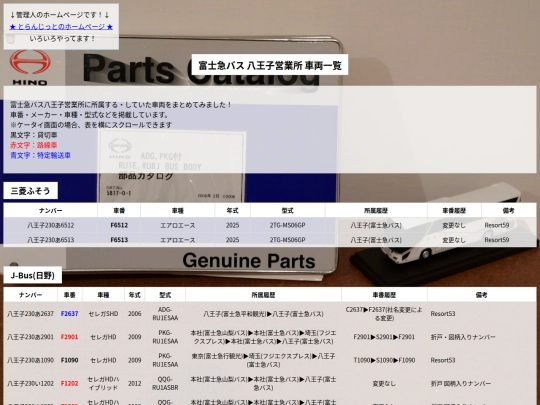
Task: Open the とらんじっとのホームページ link
Action: click(61, 27)
